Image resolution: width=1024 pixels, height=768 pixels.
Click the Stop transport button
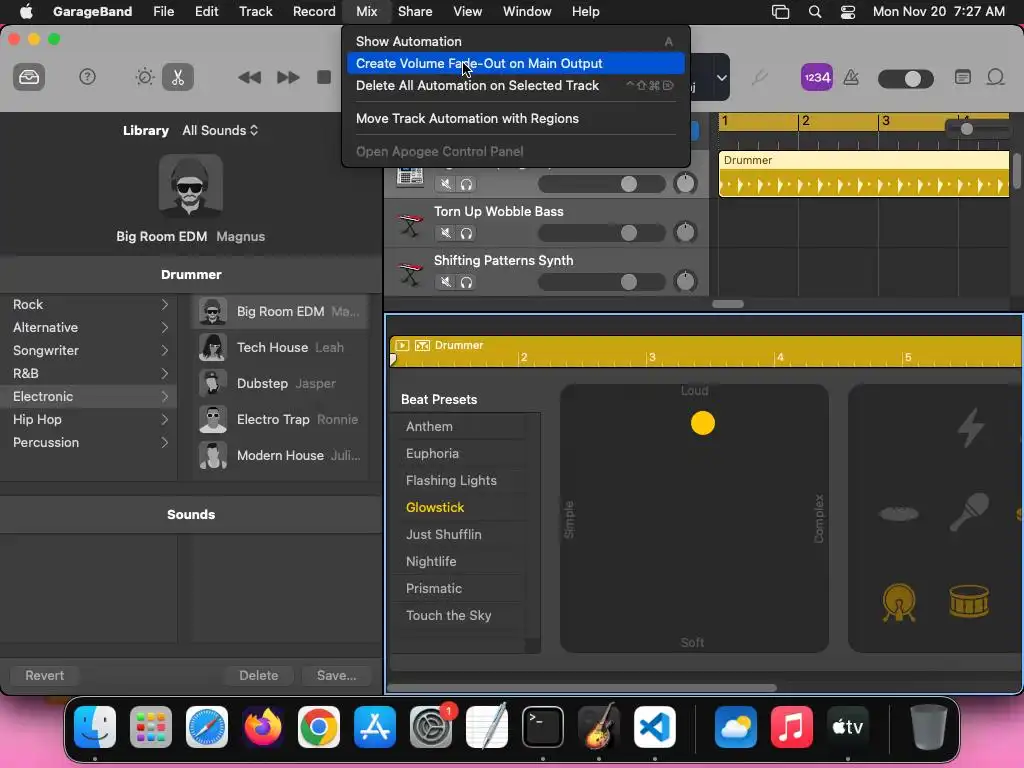tap(324, 77)
